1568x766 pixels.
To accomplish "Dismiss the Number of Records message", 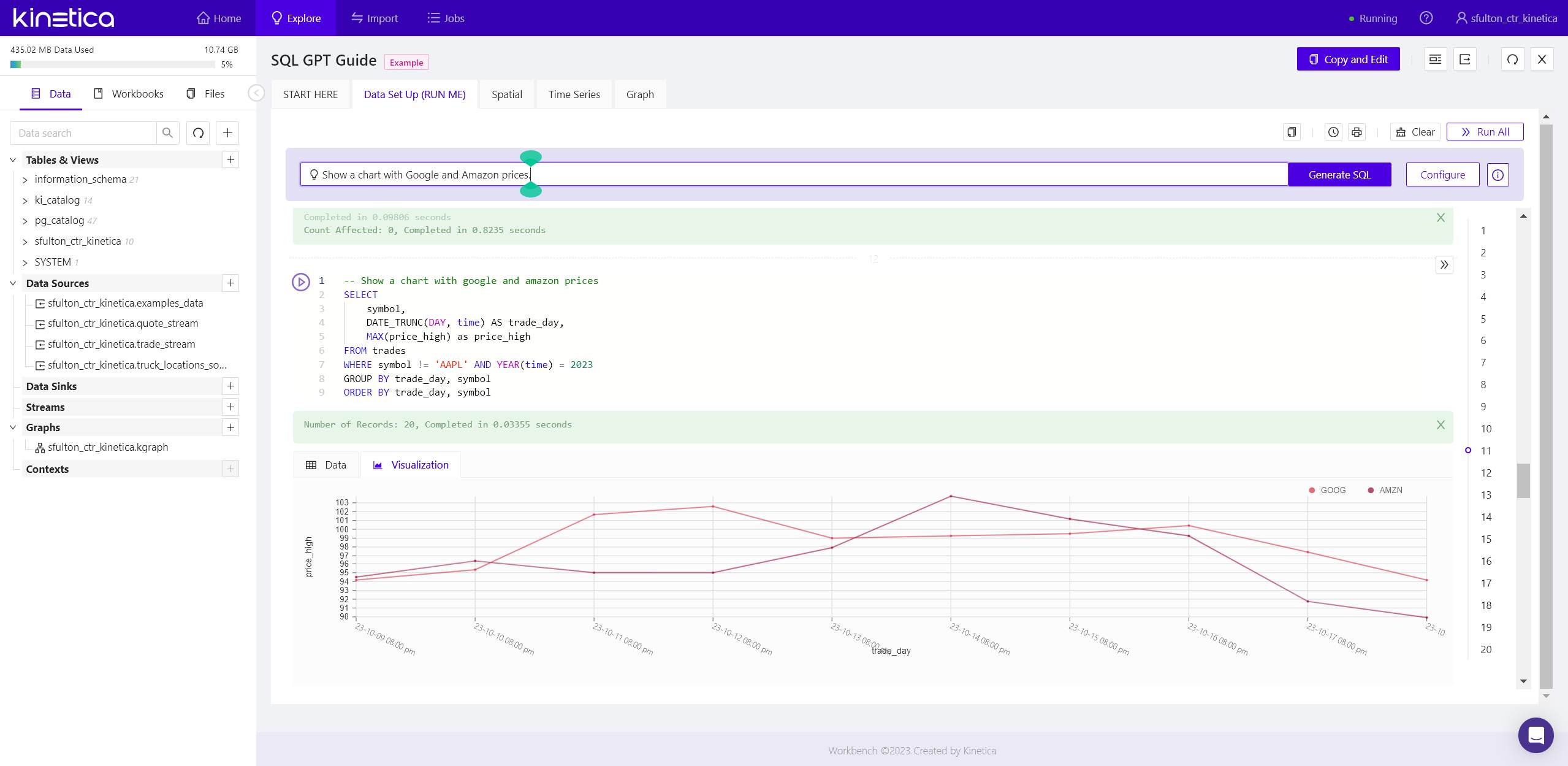I will 1441,425.
